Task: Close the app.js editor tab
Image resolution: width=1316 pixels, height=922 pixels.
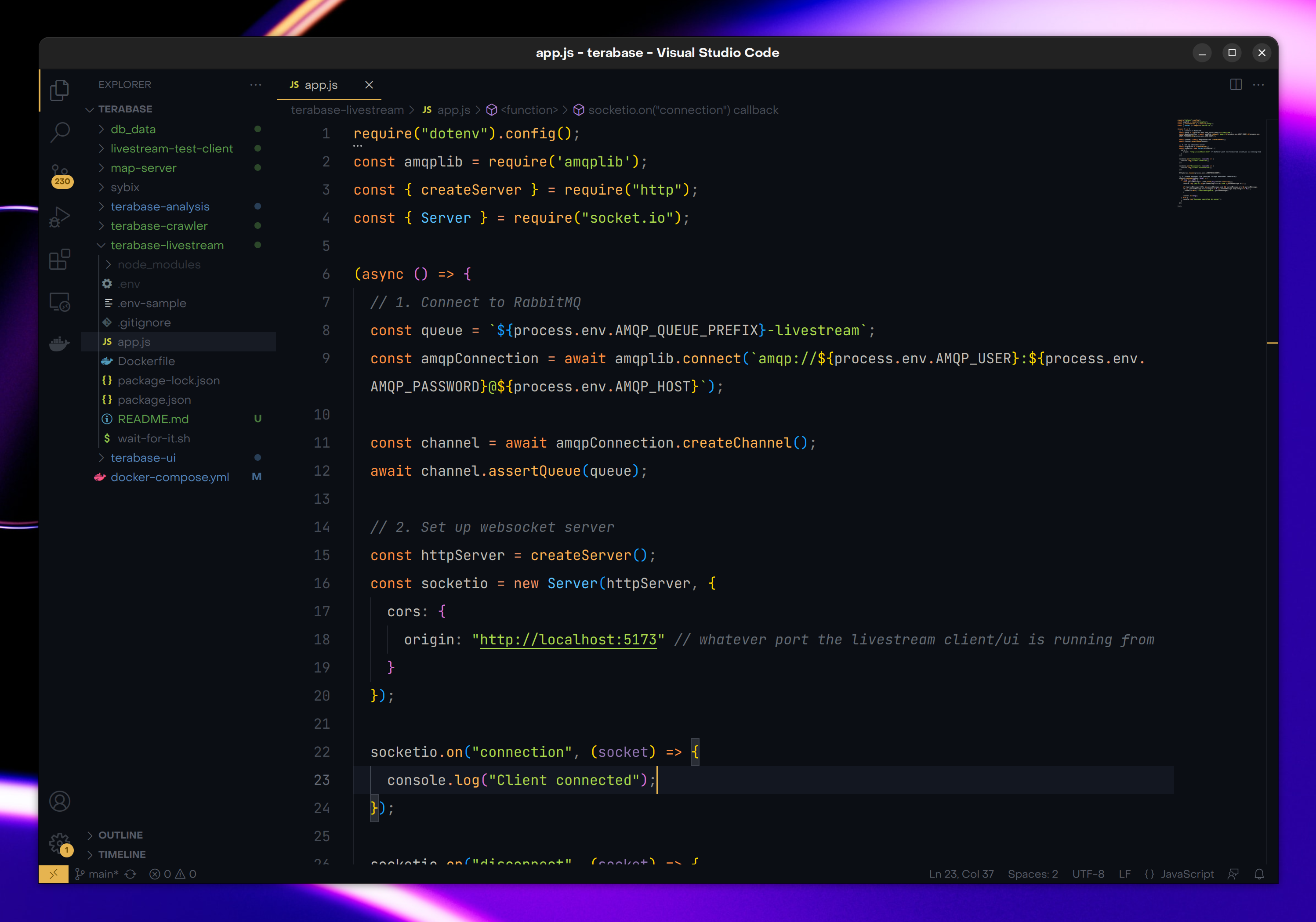Action: click(369, 85)
